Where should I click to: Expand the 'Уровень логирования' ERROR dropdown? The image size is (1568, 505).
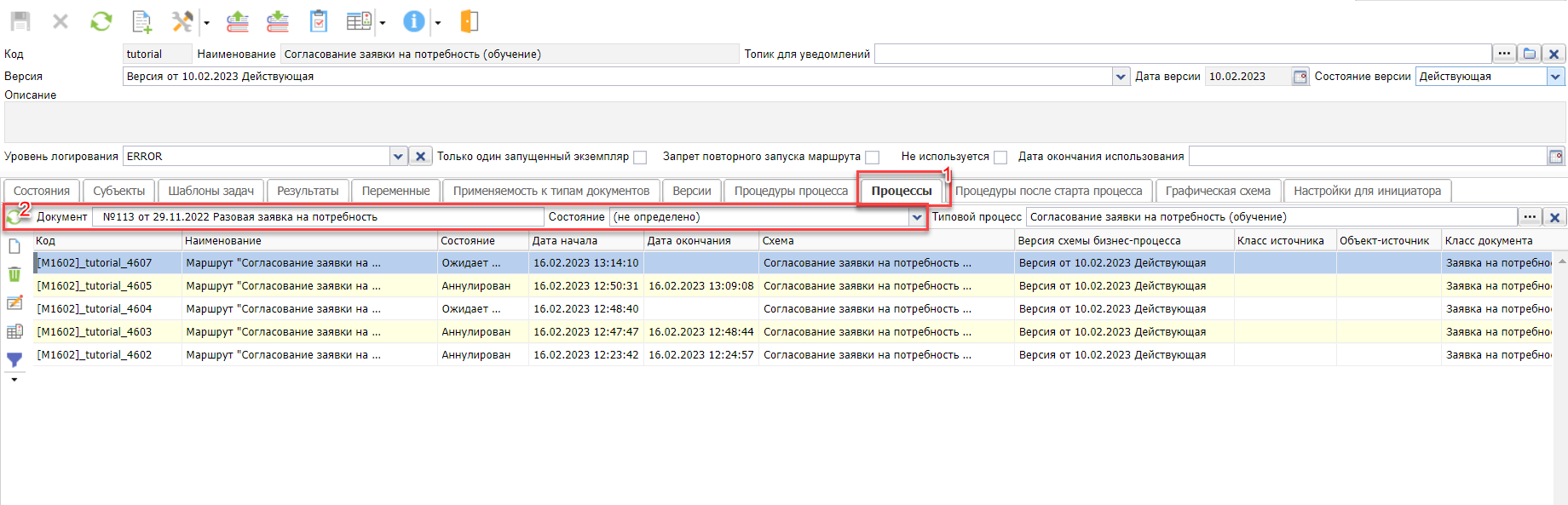(x=398, y=157)
